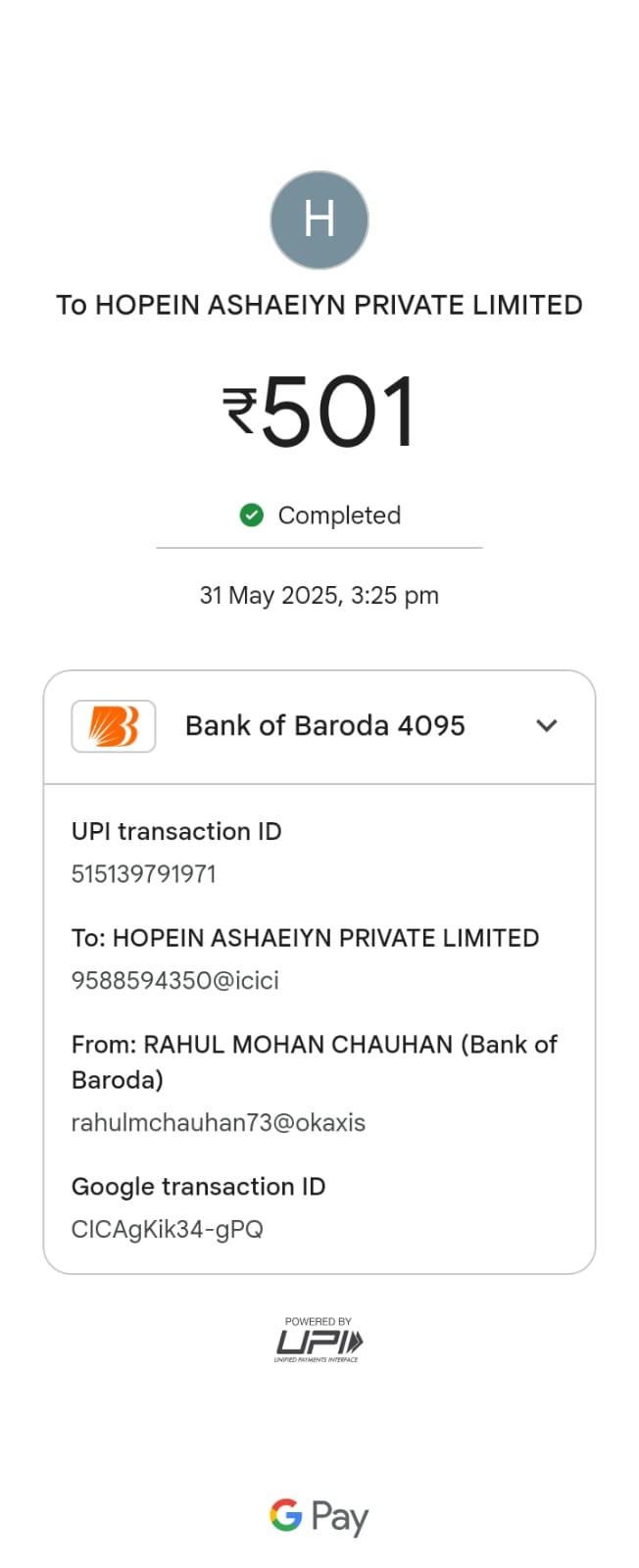Click the Bank of Baroda logo icon
The image size is (639, 1568).
tap(114, 726)
